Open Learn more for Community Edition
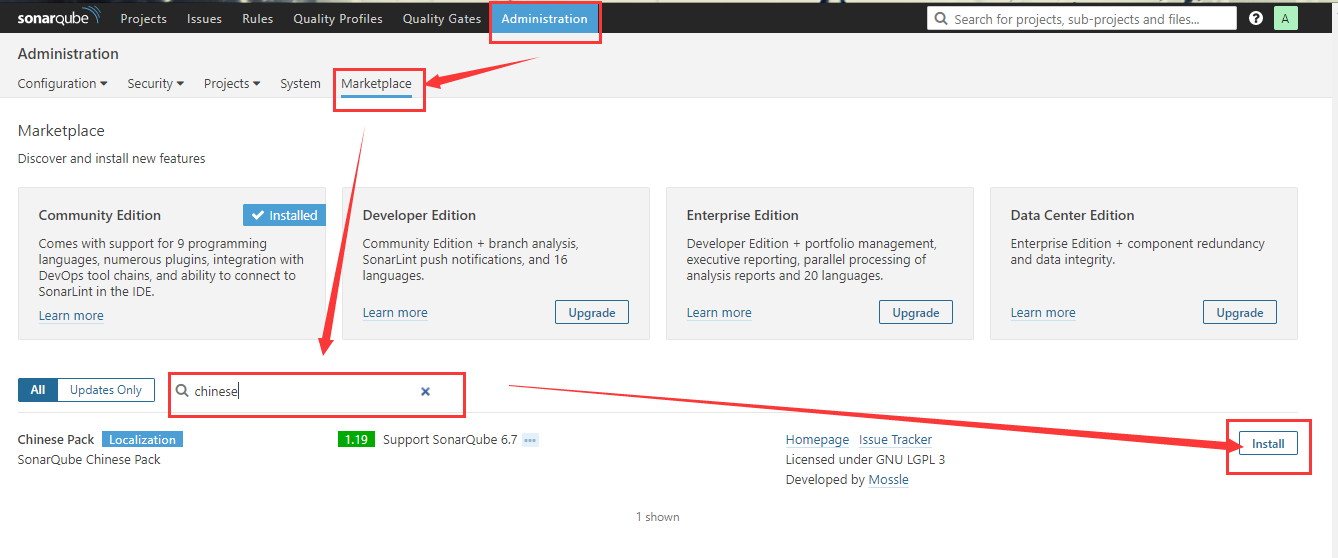 pos(71,316)
